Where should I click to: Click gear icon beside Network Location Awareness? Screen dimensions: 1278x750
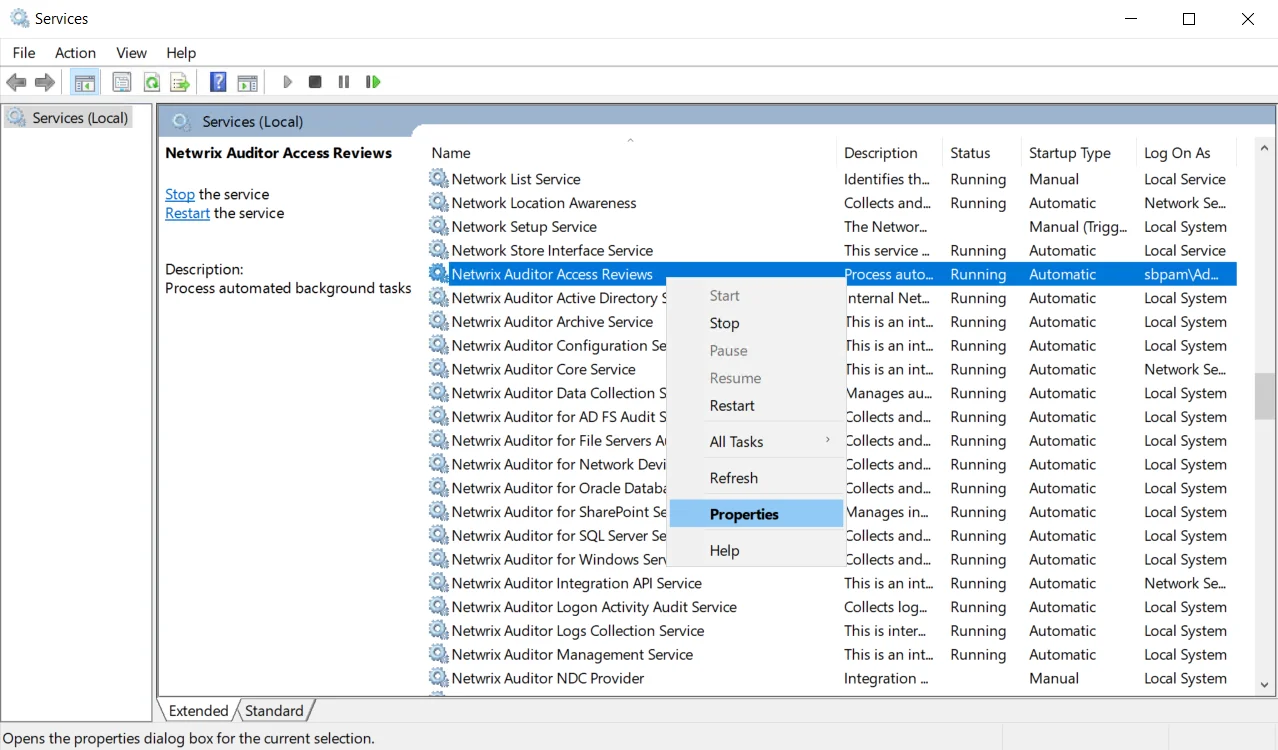[438, 202]
